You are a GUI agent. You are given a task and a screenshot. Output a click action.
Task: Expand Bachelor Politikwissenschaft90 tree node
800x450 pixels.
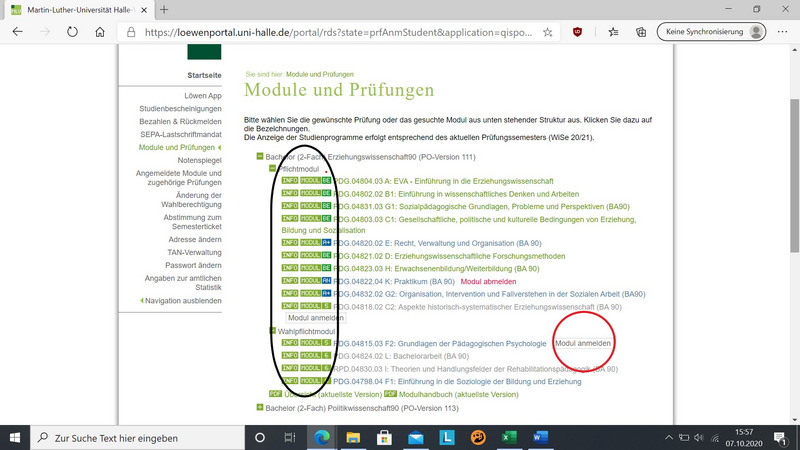pyautogui.click(x=260, y=407)
